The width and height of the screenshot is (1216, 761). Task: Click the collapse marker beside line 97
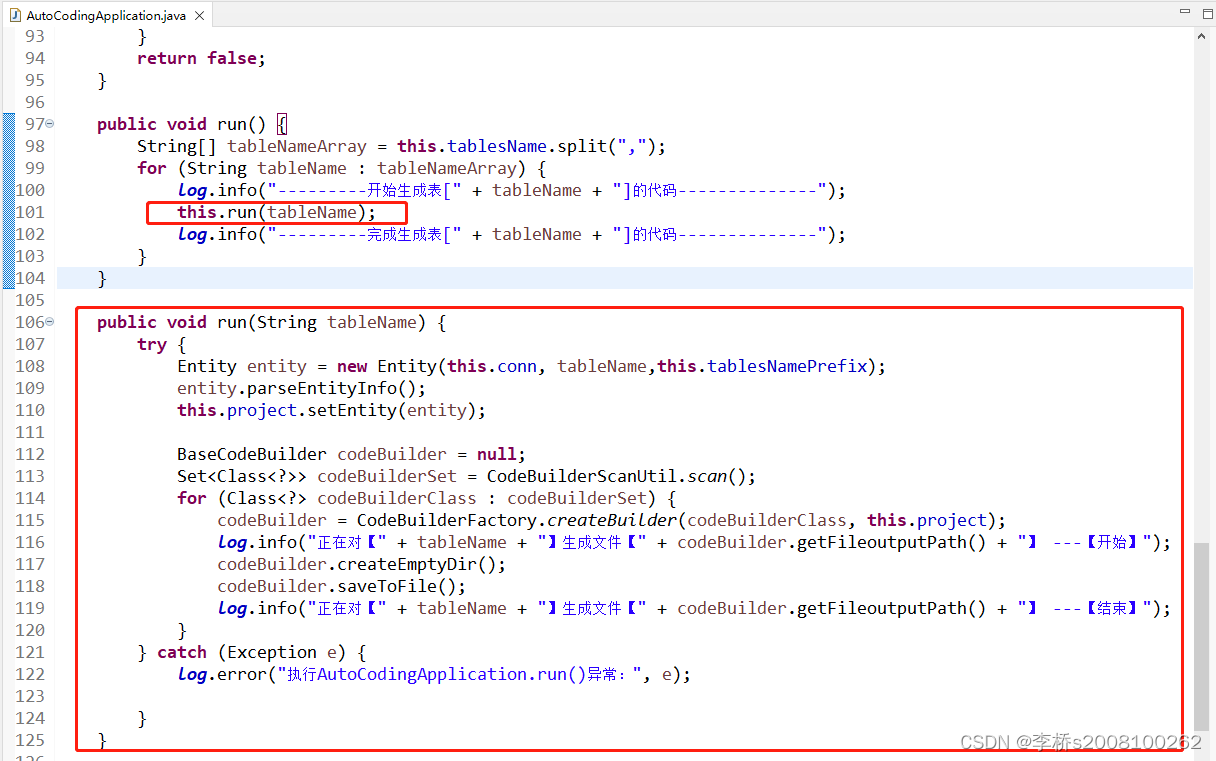click(50, 123)
